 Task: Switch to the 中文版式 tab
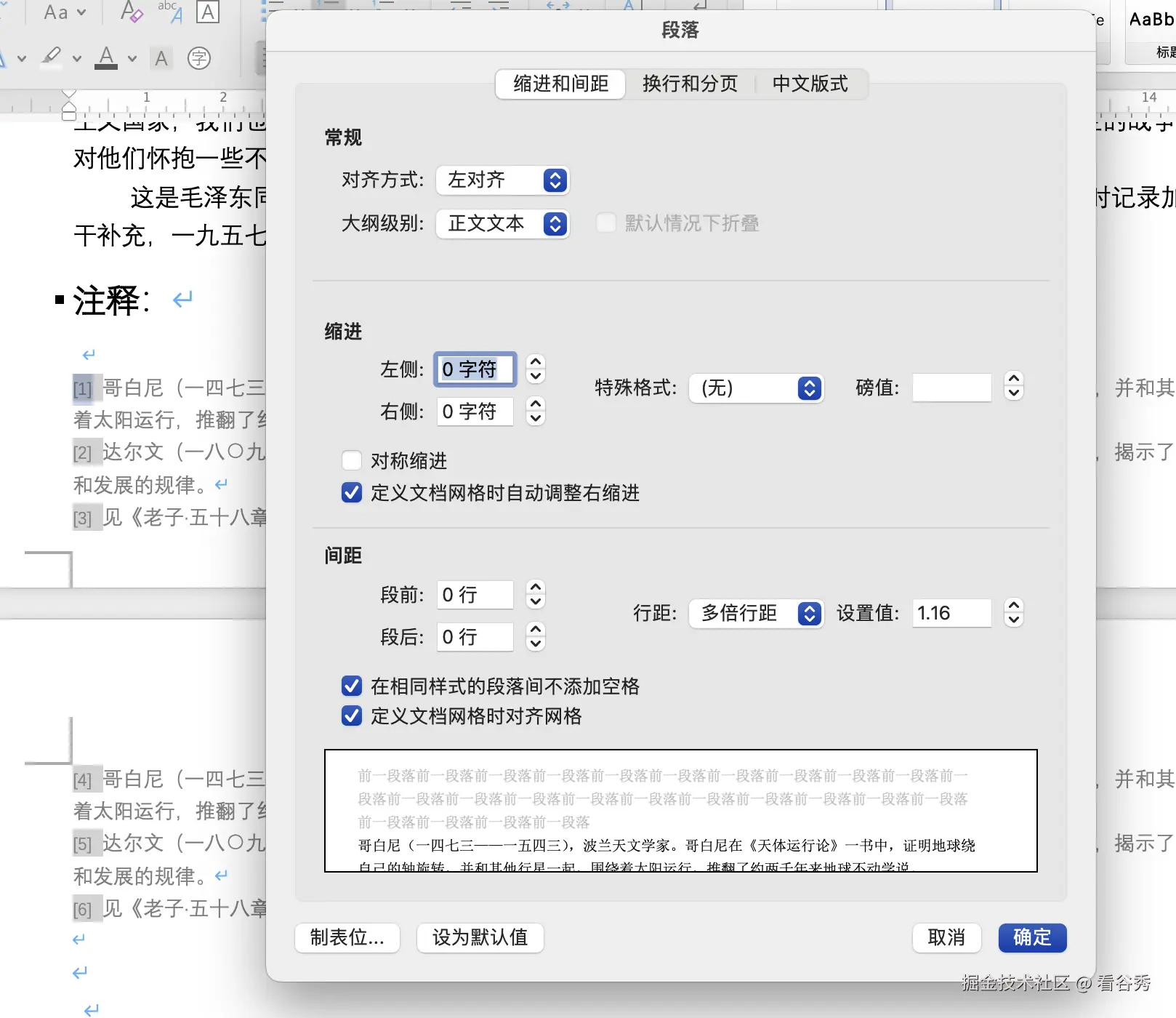812,84
